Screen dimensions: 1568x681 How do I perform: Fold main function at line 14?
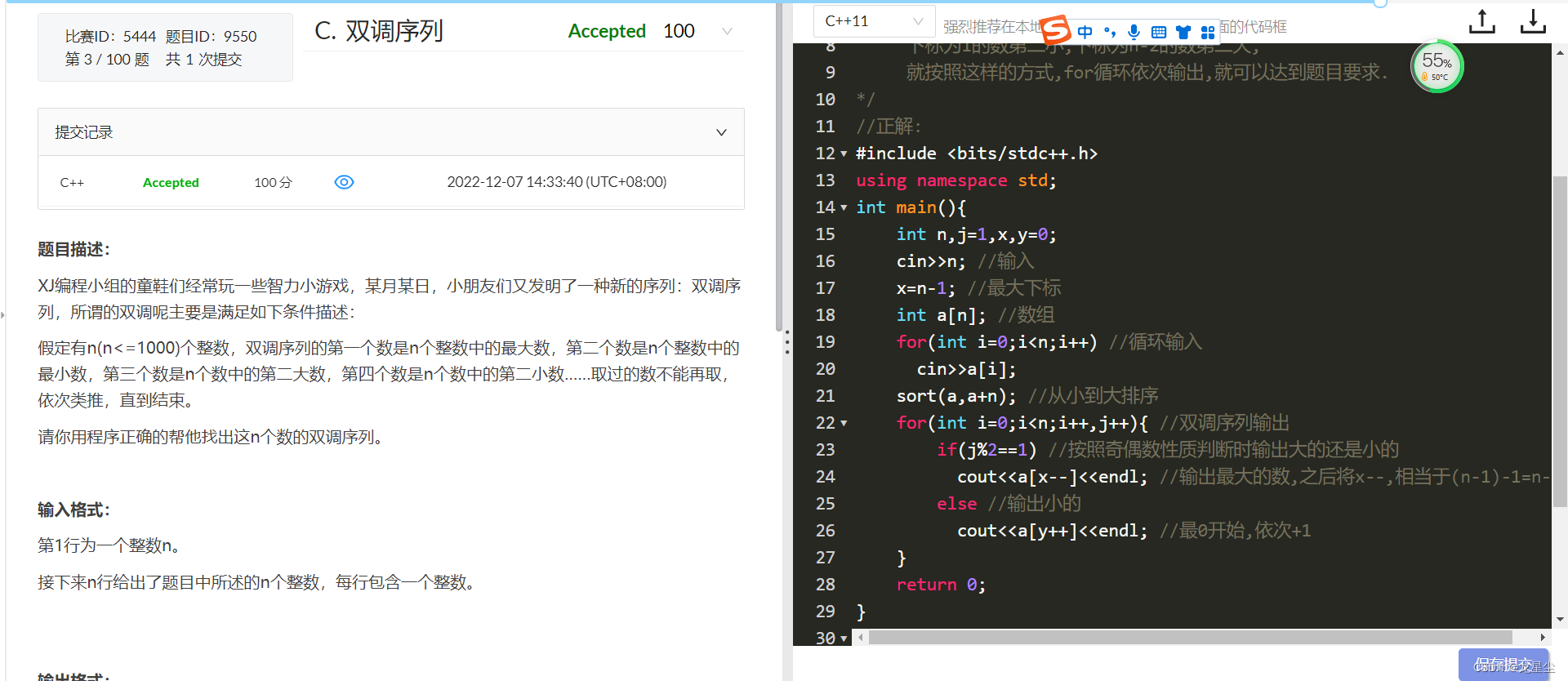tap(844, 207)
